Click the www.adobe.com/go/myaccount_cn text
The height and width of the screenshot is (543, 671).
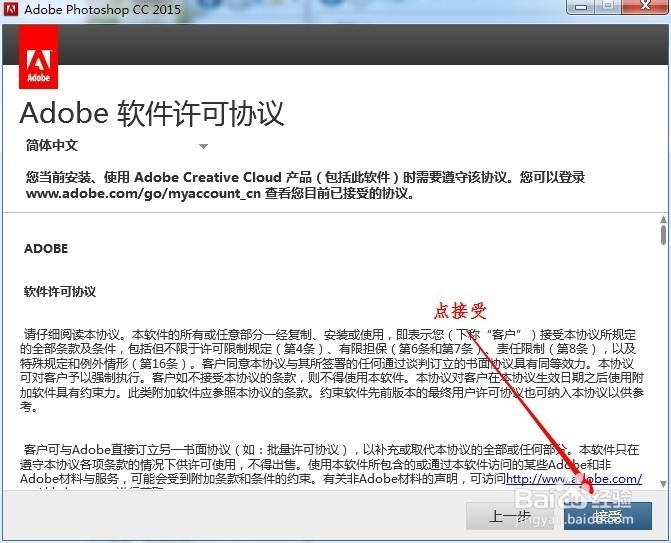click(x=143, y=193)
